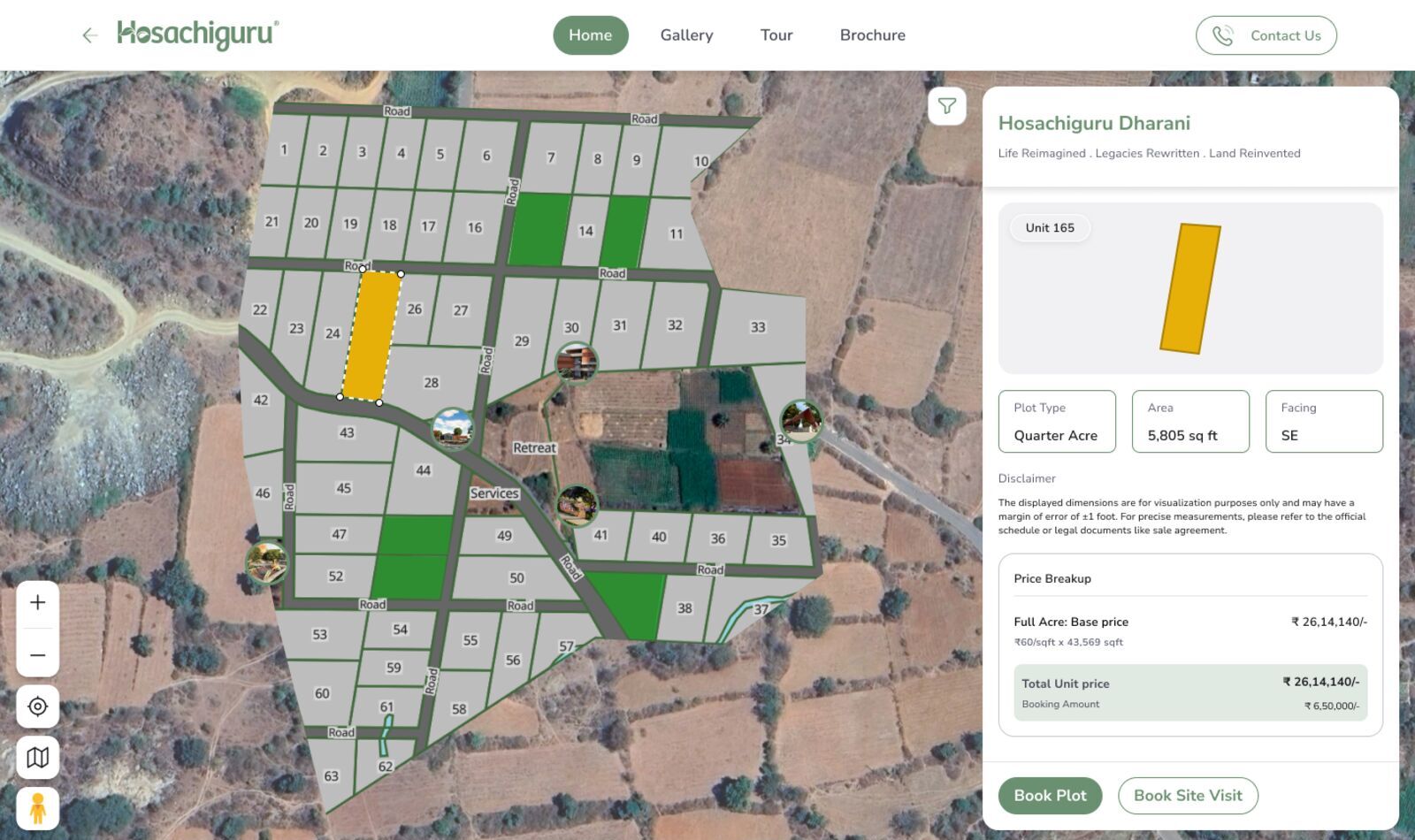Select plot 45 on the map
The height and width of the screenshot is (840, 1415).
(344, 488)
